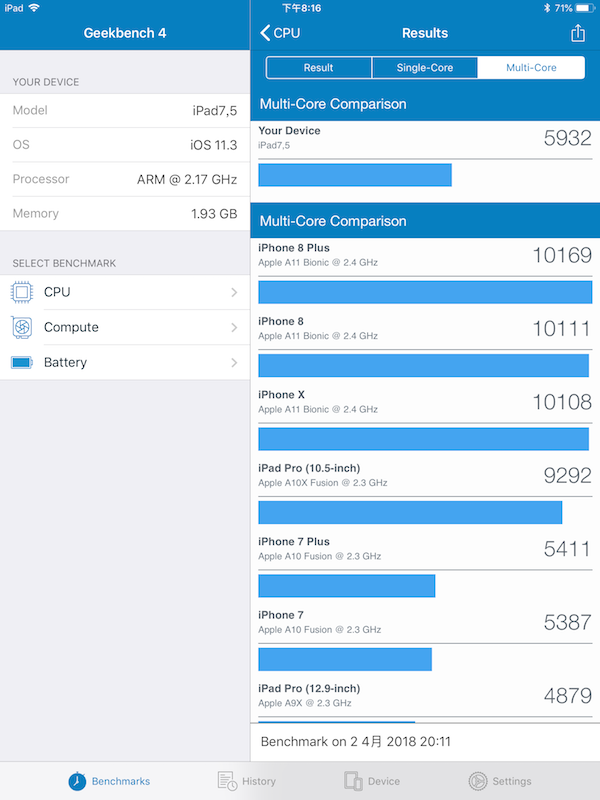Tap the score 9292
Image resolution: width=600 pixels, height=800 pixels.
pos(567,476)
